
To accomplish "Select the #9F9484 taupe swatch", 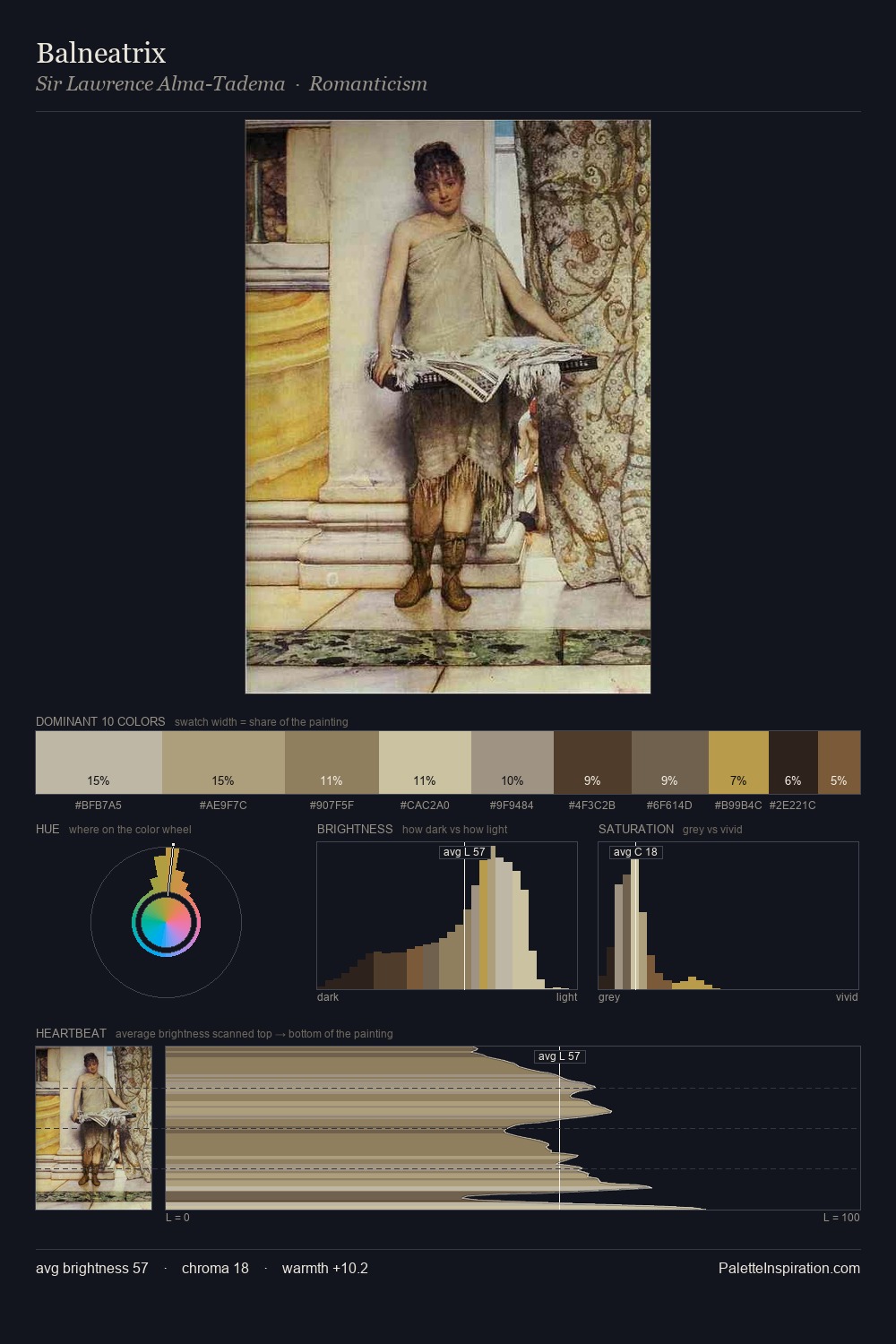I will pyautogui.click(x=513, y=762).
